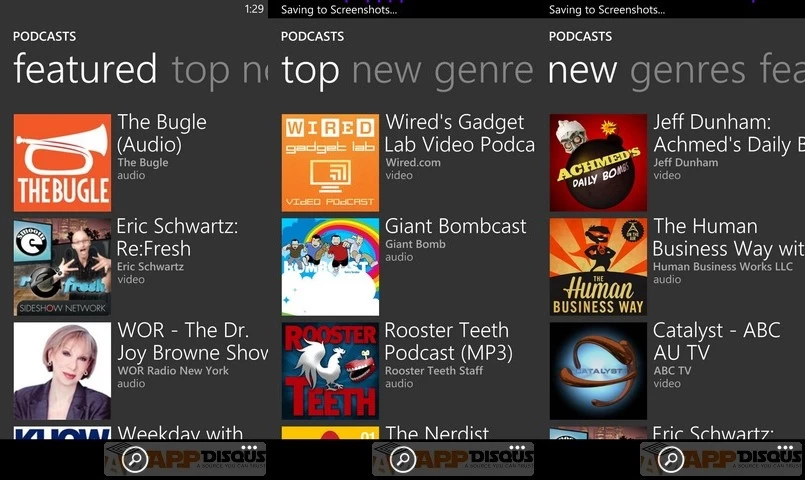Open The Bugle trumpet artwork

coord(62,163)
